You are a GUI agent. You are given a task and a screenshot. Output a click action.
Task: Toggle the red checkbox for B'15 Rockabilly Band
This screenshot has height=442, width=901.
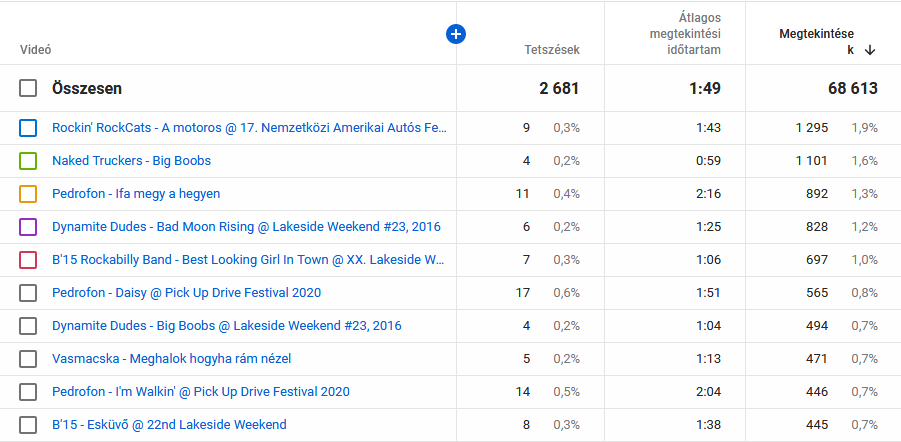28,260
